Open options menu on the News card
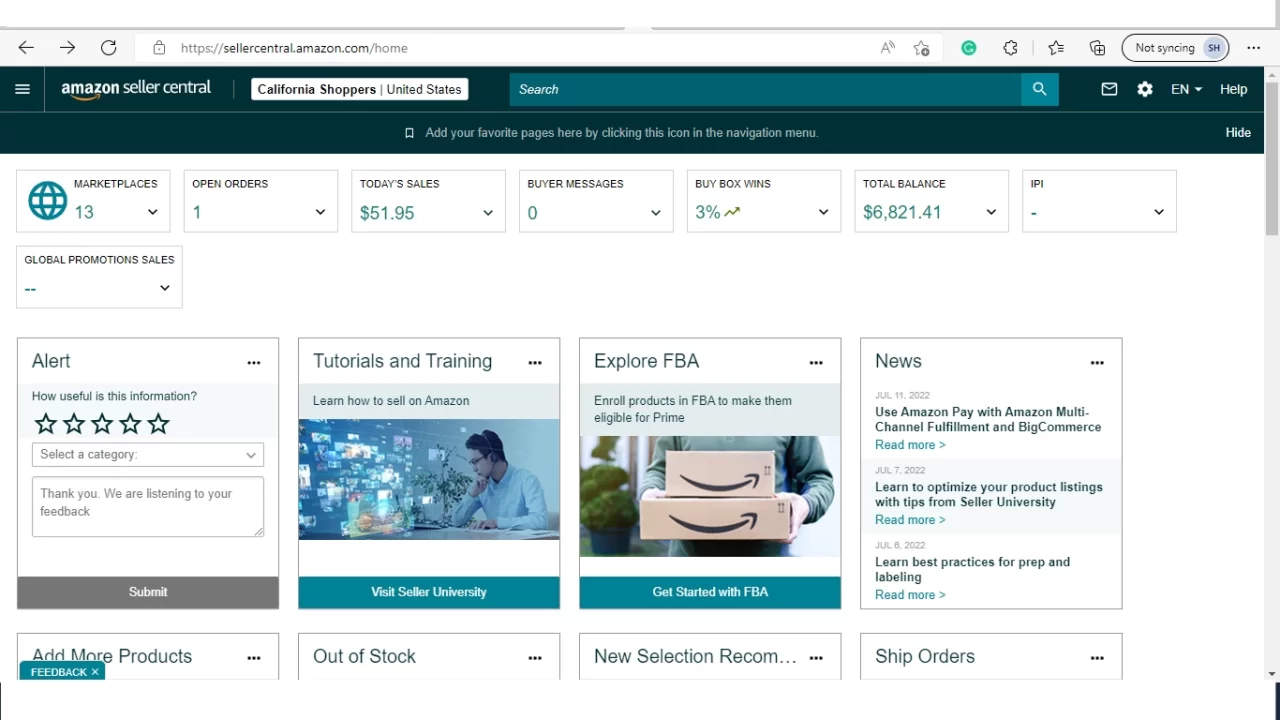 tap(1097, 362)
